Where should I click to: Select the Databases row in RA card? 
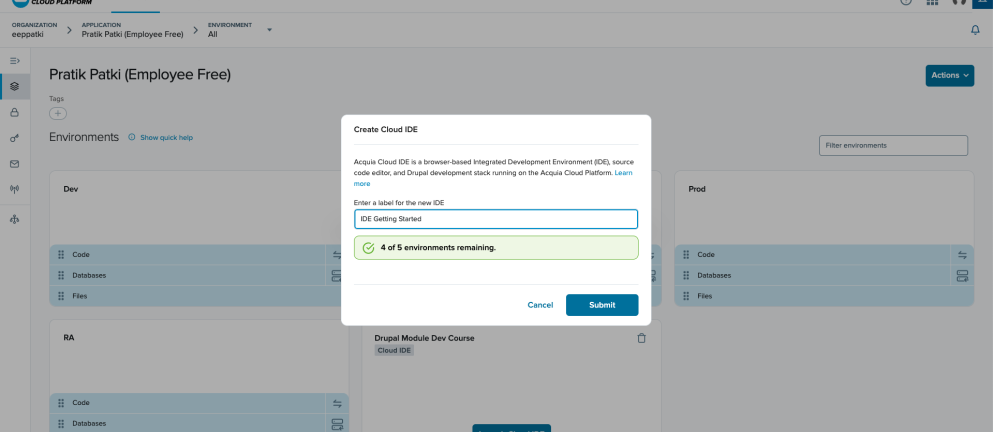tap(199, 424)
